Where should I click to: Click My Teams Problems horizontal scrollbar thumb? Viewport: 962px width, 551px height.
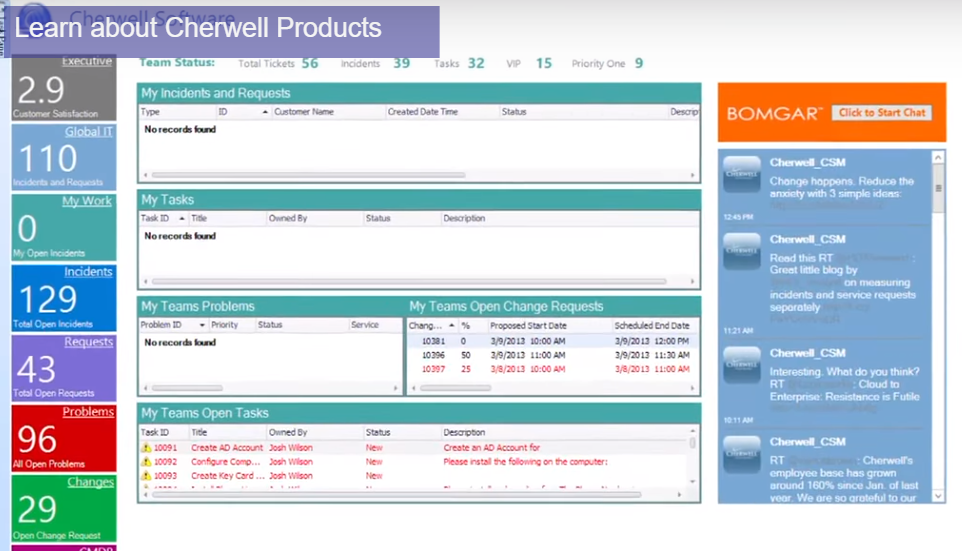[x=187, y=388]
